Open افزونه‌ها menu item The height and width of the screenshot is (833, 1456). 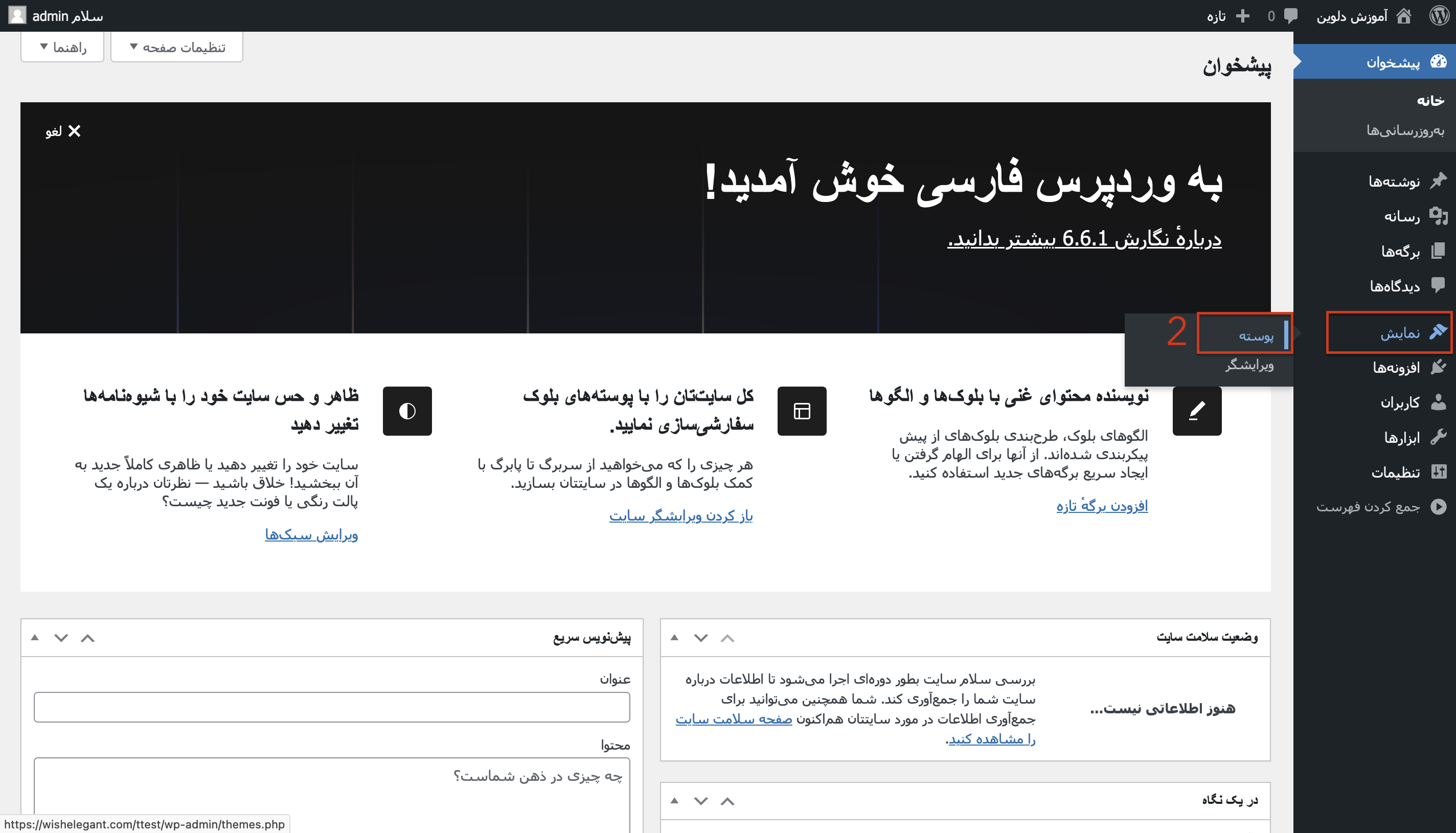1375,367
